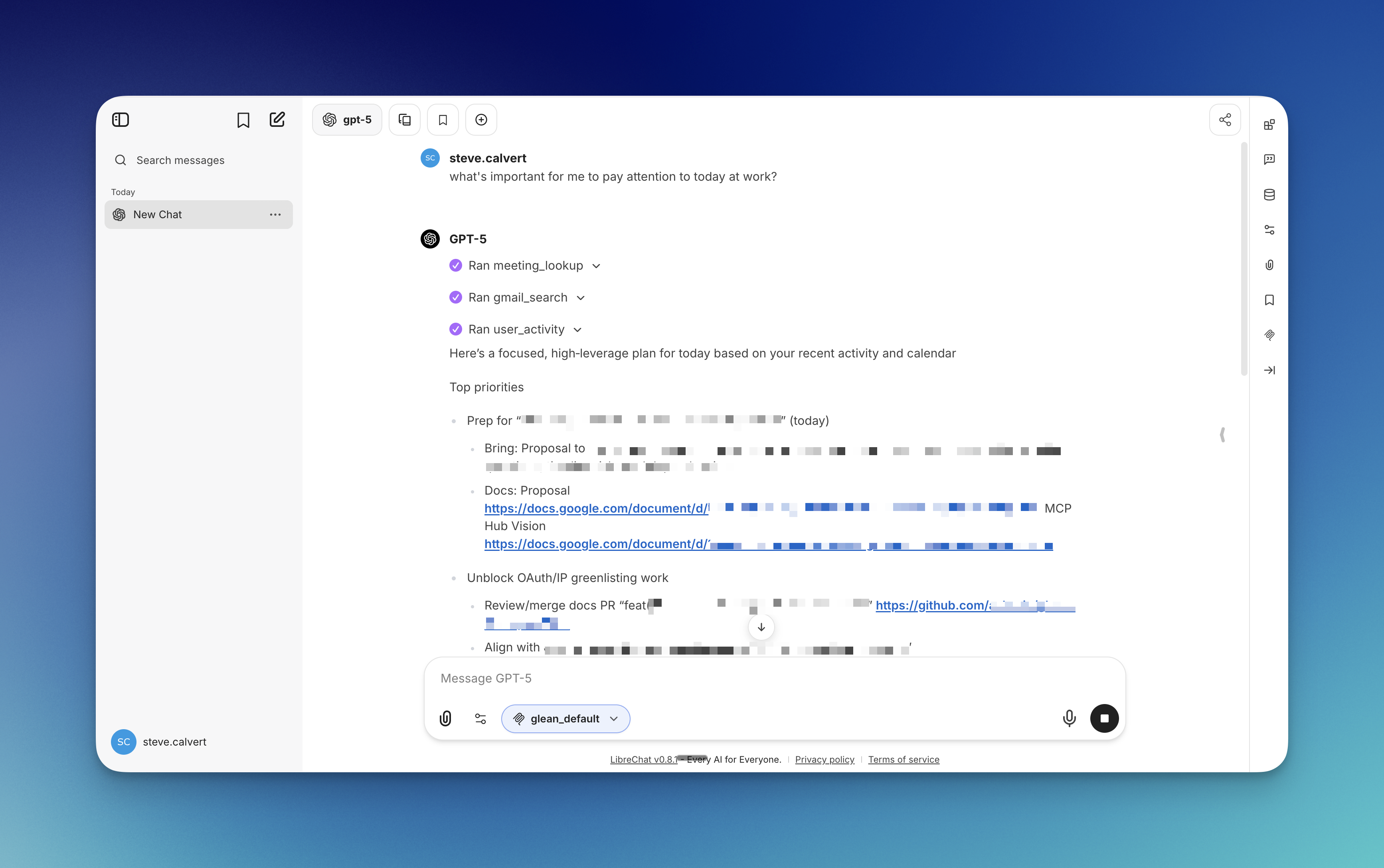Toggle microphone voice input
This screenshot has height=868, width=1384.
click(x=1068, y=718)
